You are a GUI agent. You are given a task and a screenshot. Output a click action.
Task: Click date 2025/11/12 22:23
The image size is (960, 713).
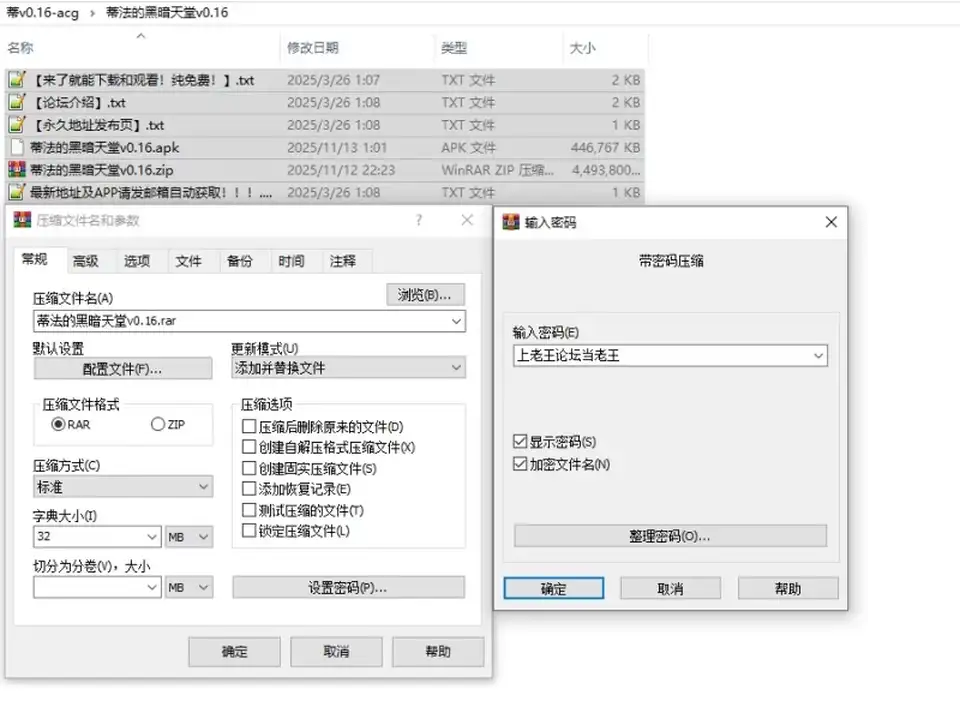point(341,170)
